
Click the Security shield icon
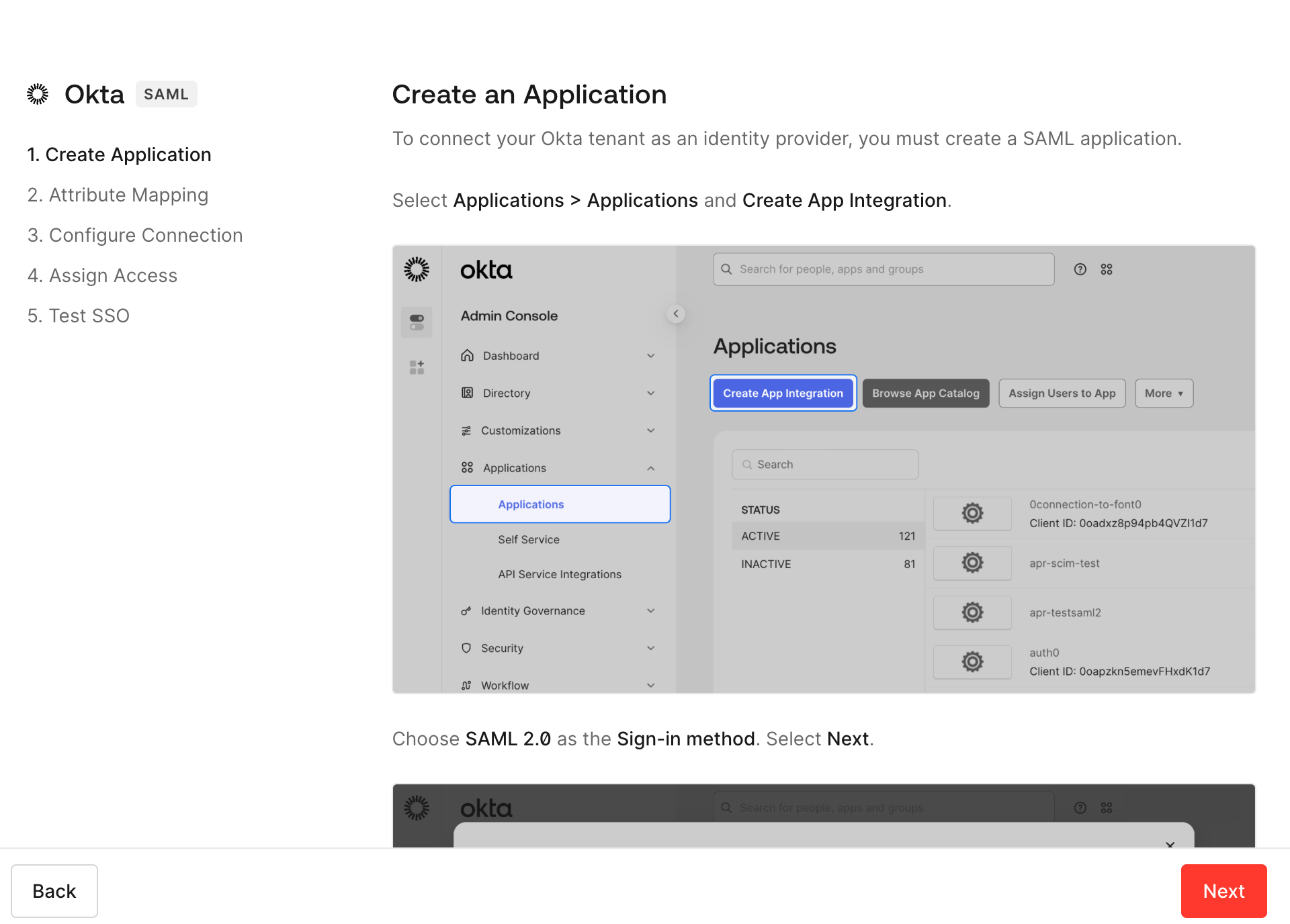click(x=466, y=648)
